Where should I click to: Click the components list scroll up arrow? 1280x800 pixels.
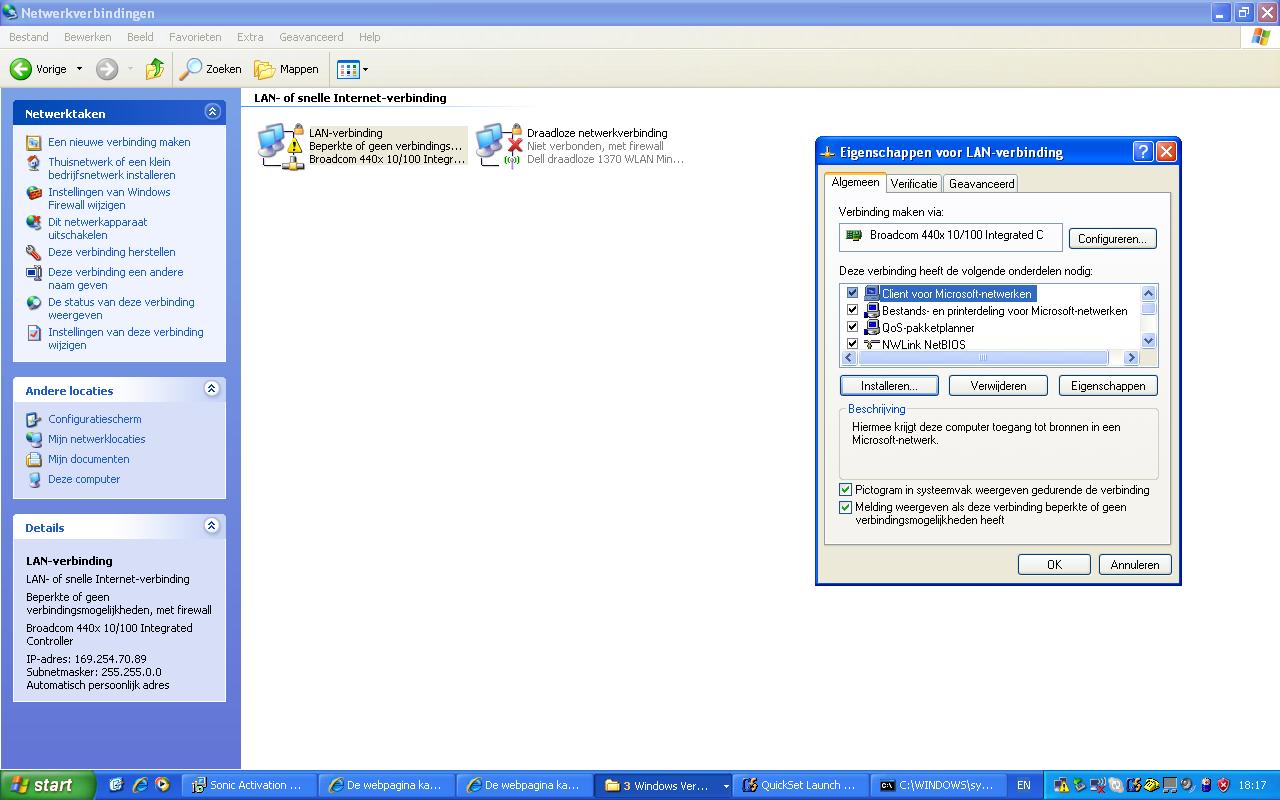pos(1148,293)
